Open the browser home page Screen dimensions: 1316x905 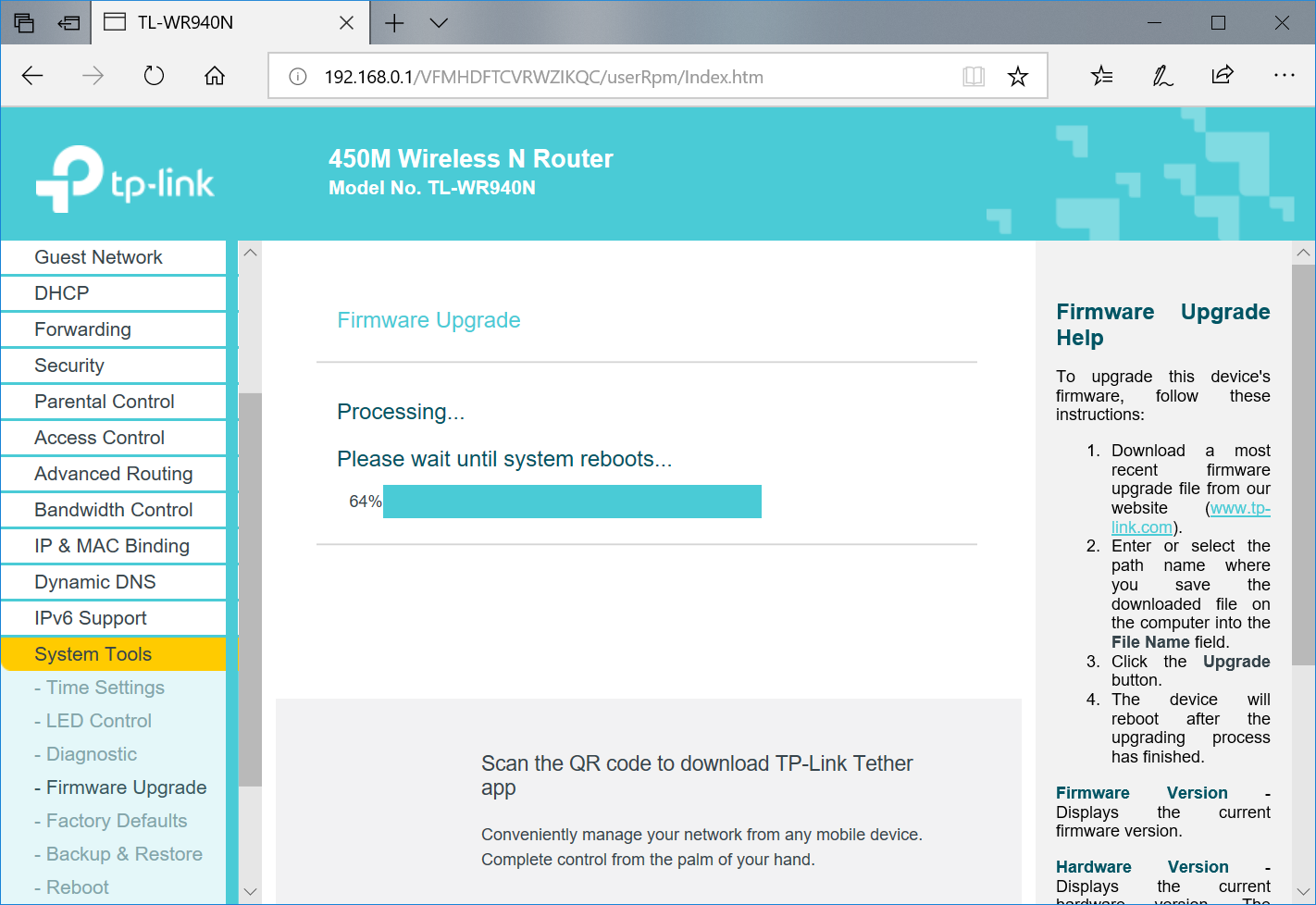[x=215, y=76]
